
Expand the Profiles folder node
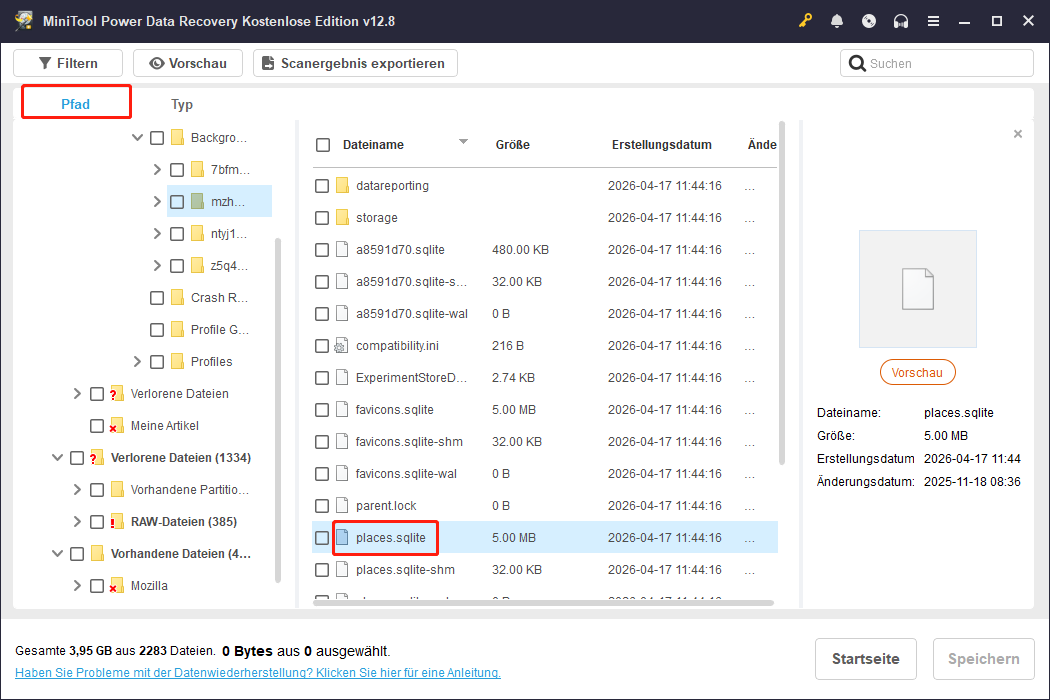(137, 362)
